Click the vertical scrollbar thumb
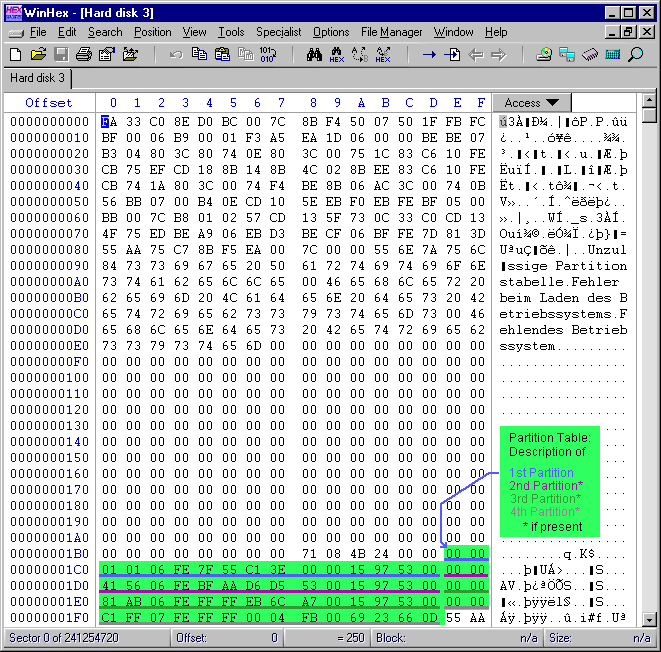Screen dimensions: 661x652 pos(649,115)
